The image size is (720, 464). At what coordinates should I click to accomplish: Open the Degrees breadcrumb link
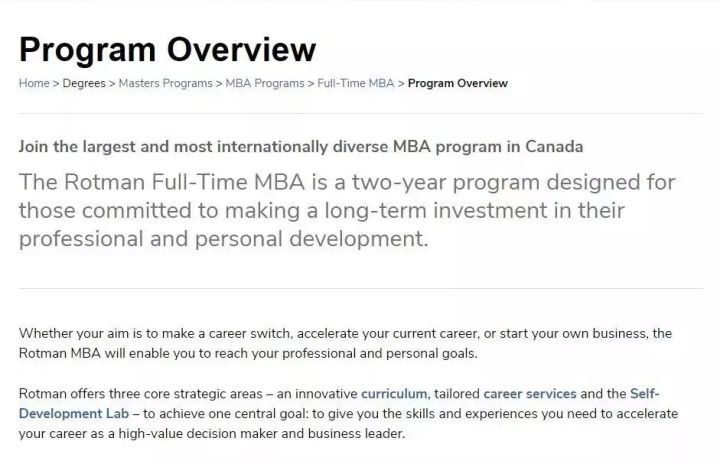(84, 83)
